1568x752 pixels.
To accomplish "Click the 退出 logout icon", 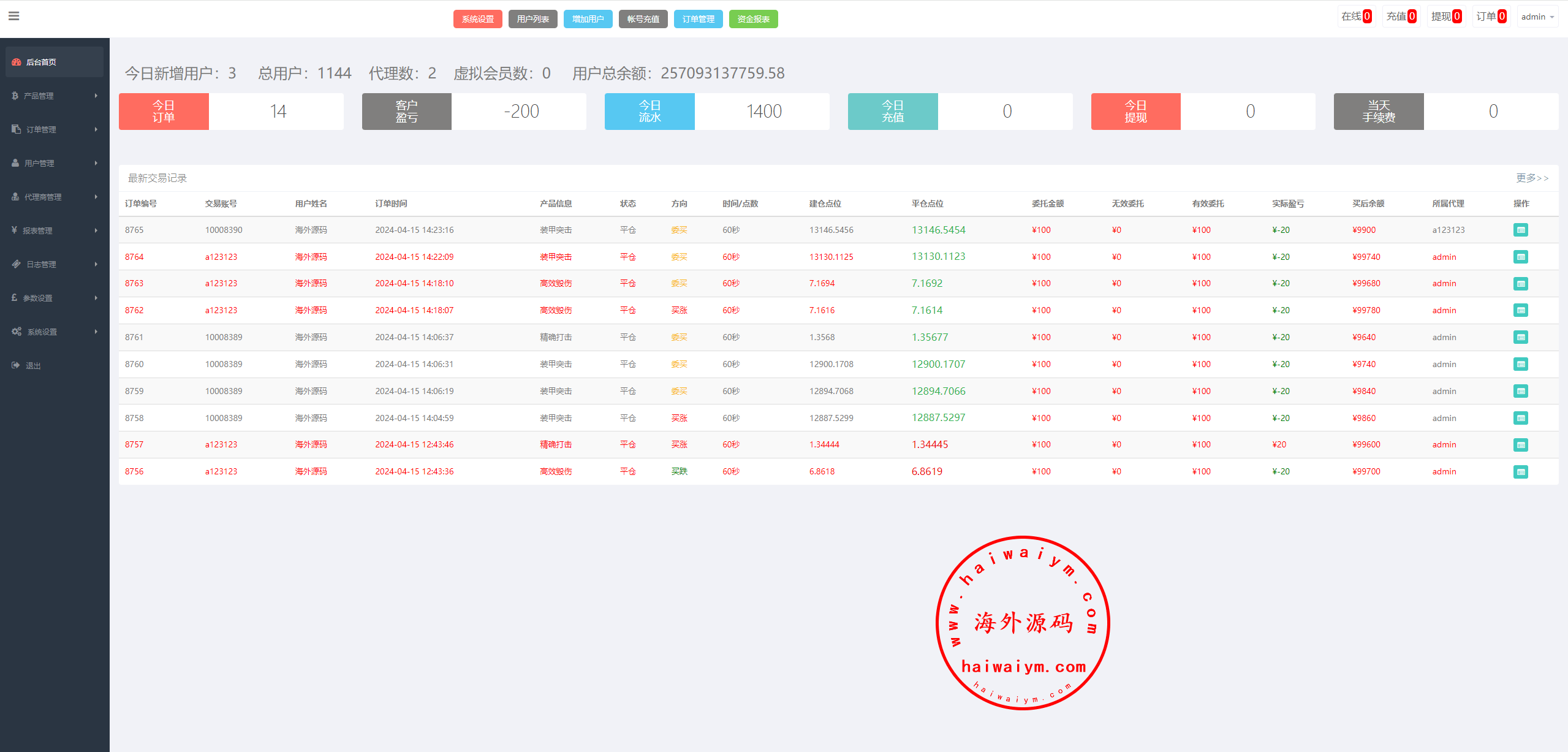I will pos(15,365).
